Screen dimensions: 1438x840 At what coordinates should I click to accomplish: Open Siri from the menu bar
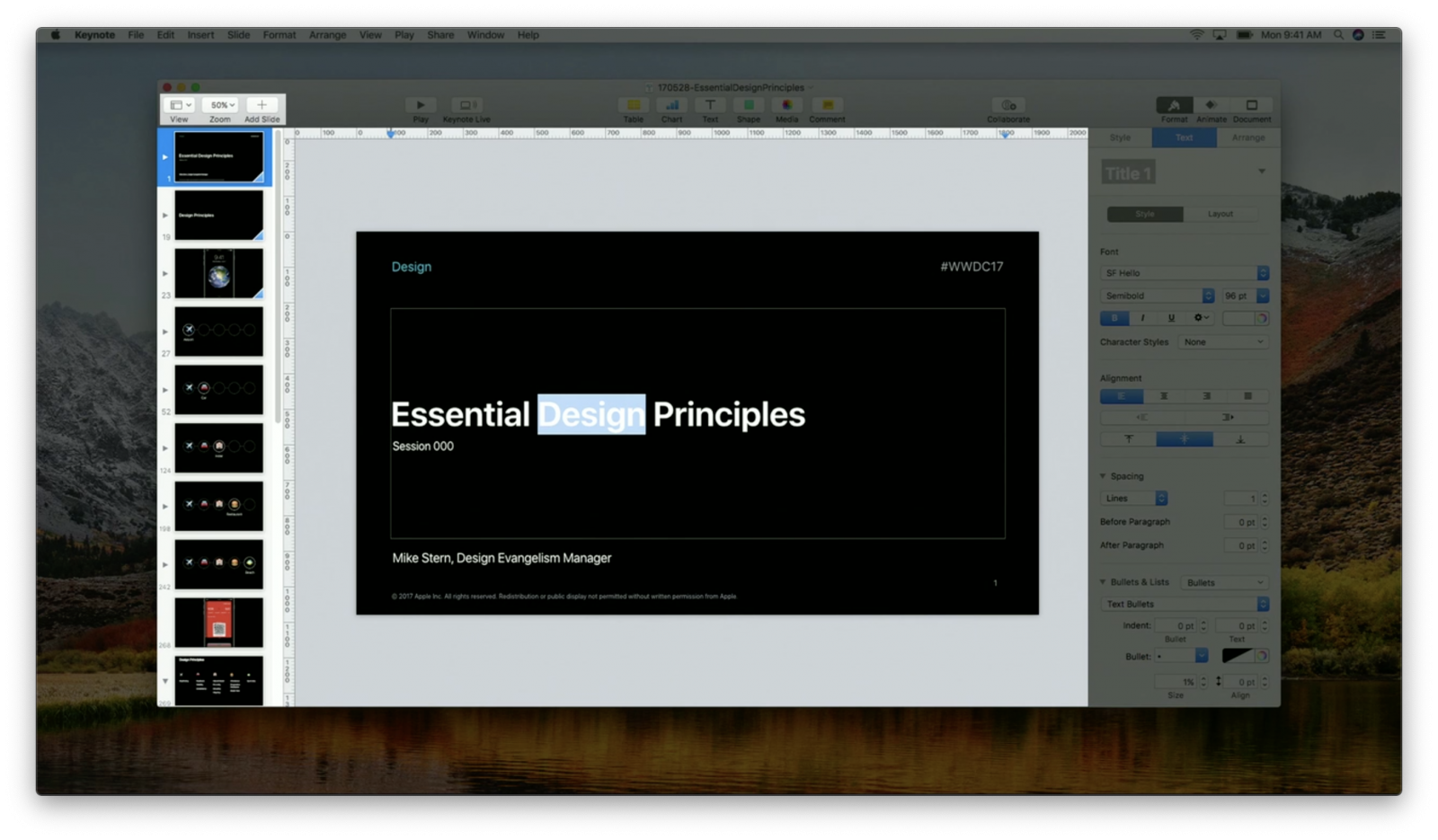[1358, 35]
